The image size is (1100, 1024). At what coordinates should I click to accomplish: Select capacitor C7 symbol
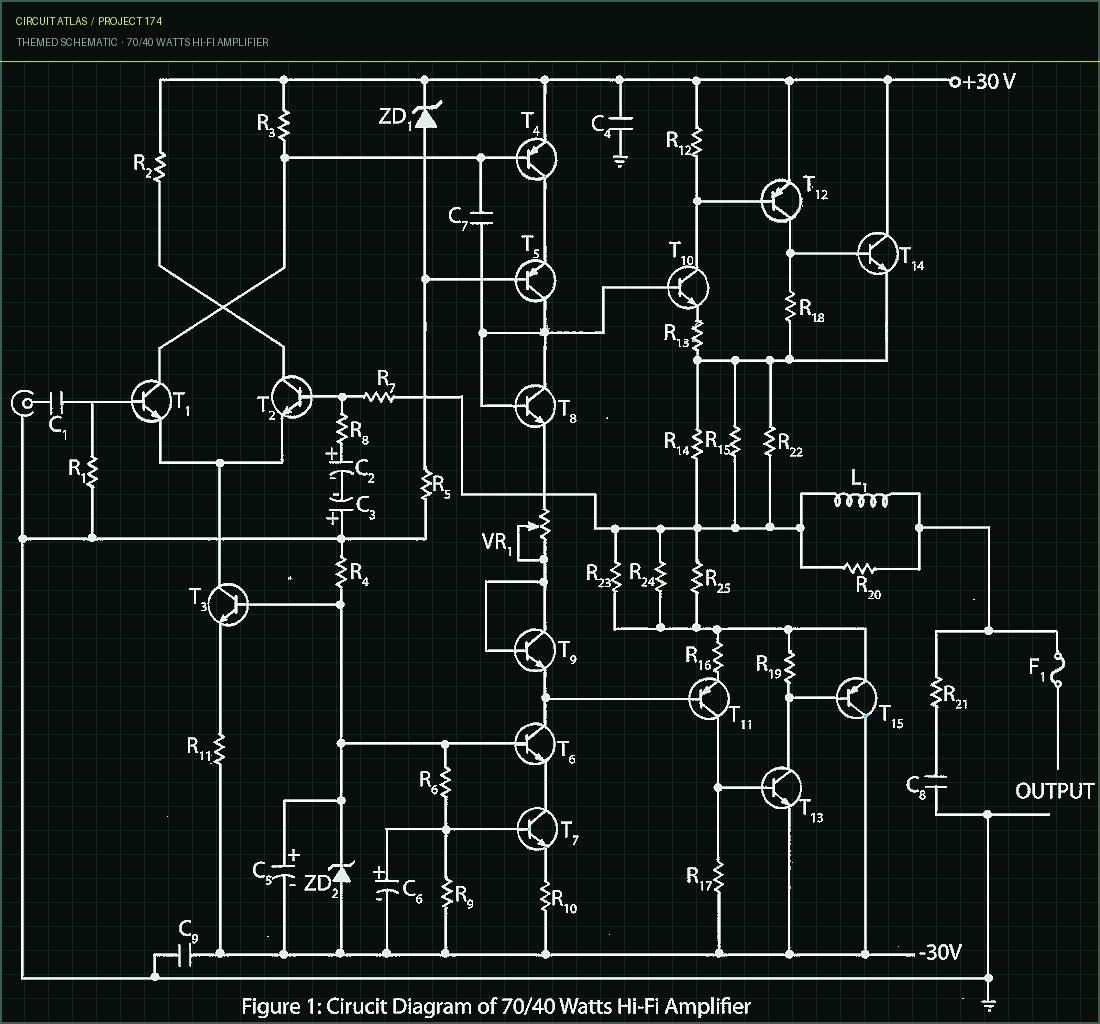[x=481, y=217]
